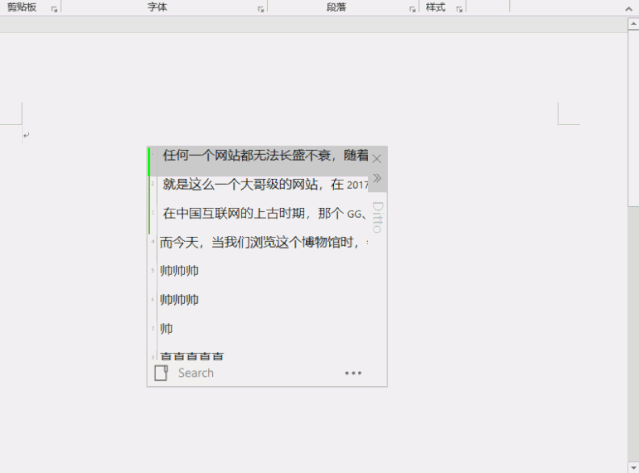Select the partially visible eighth clip

coord(259,355)
